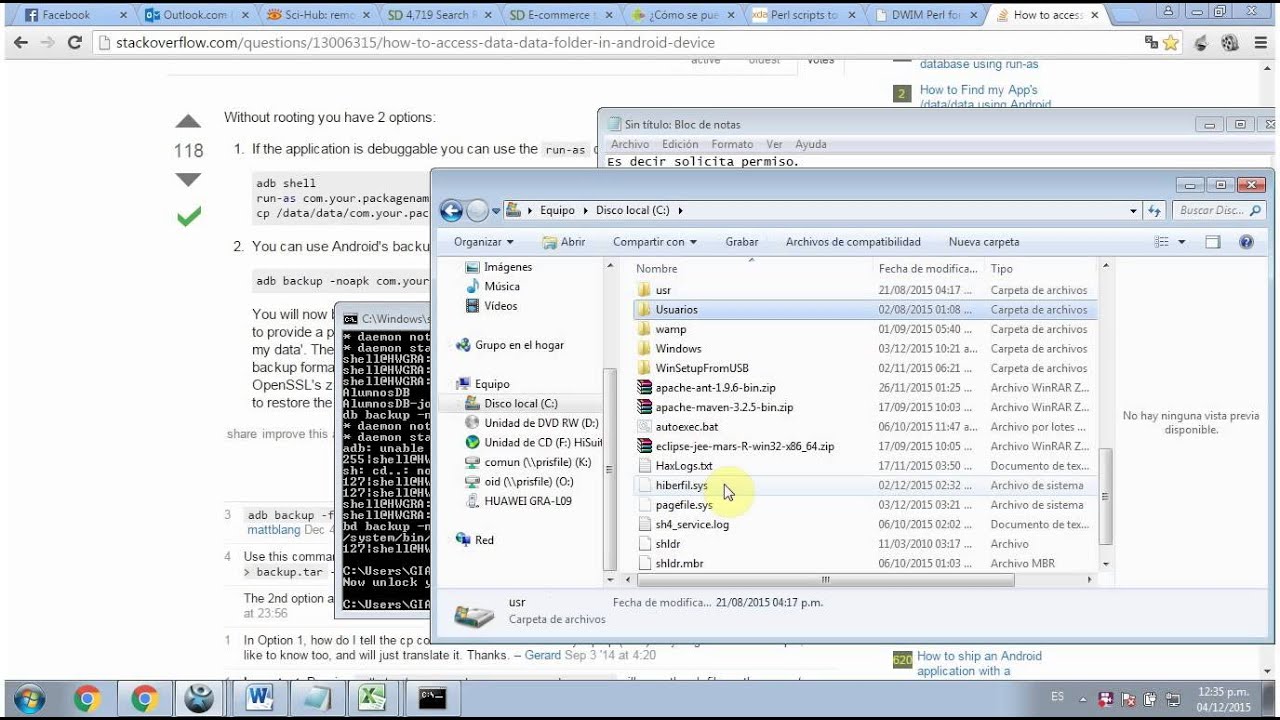
Task: Bookmark this page with the star icon
Action: click(1170, 43)
